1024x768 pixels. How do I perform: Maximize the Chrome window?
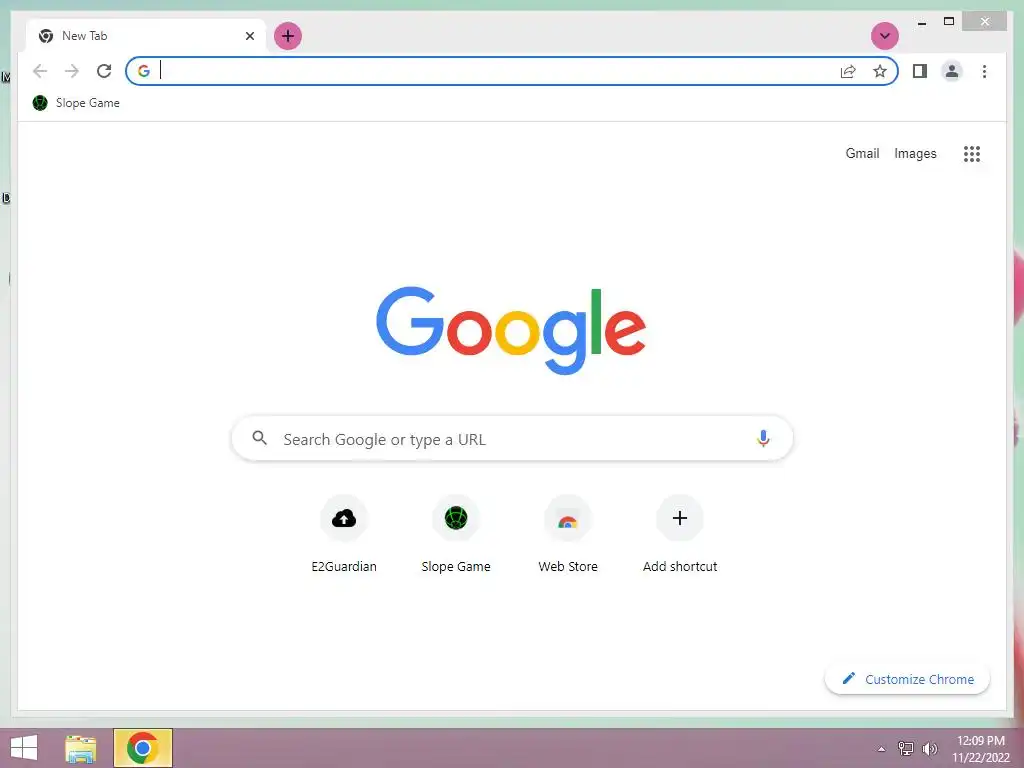[x=949, y=22]
